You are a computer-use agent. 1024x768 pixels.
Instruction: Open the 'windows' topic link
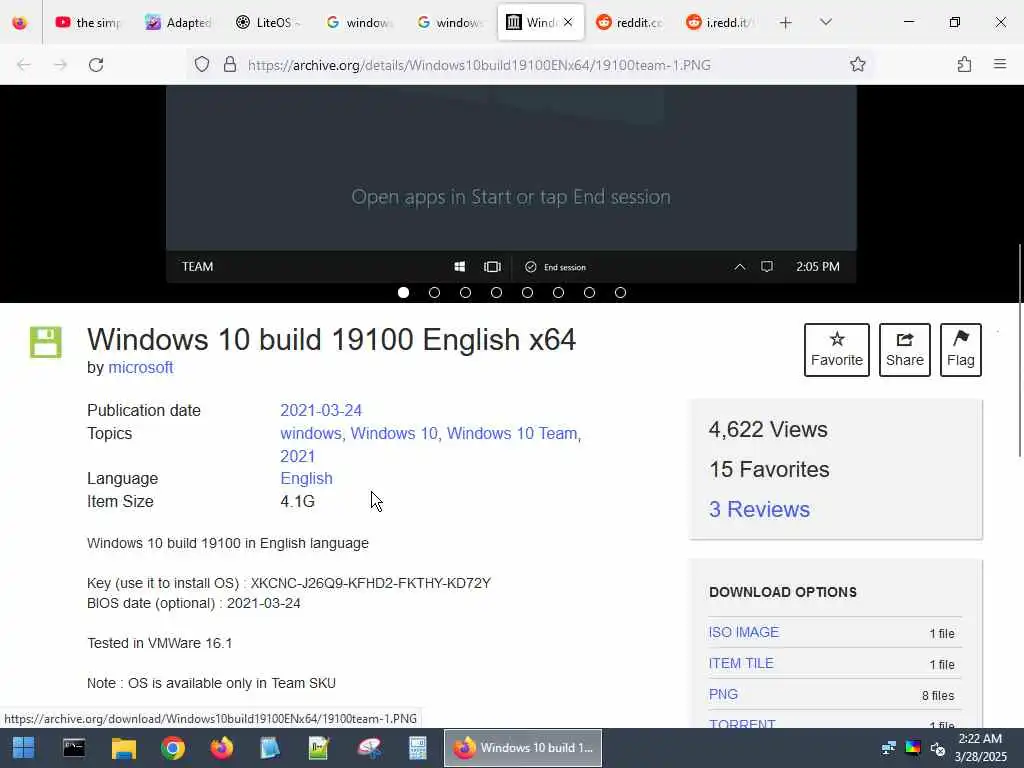[310, 434]
